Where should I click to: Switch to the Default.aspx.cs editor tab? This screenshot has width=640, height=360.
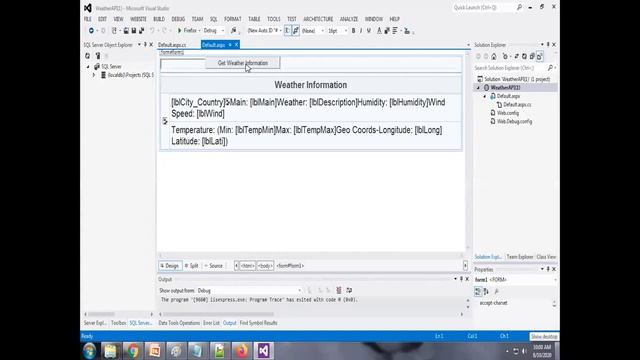[172, 45]
